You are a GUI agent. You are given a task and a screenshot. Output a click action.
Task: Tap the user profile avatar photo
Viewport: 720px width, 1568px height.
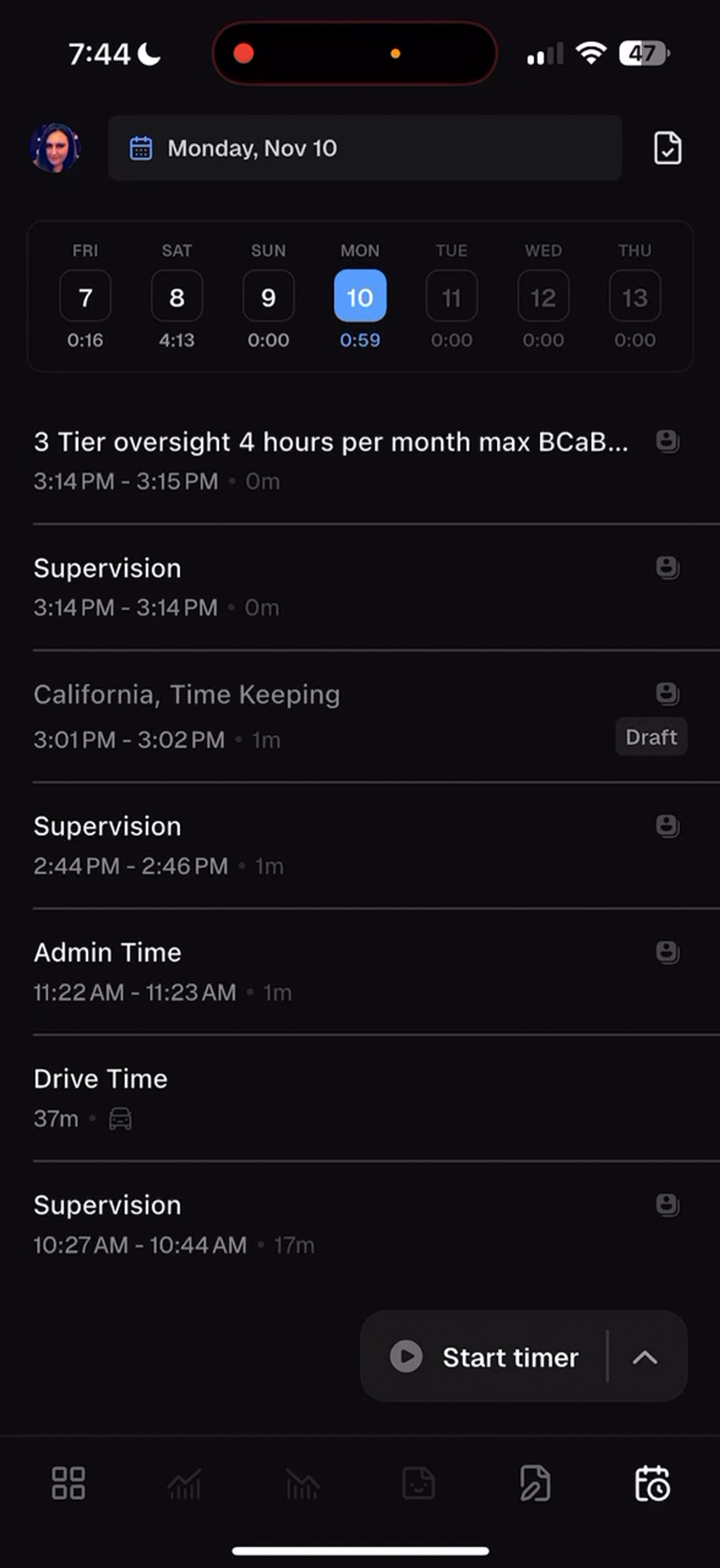(55, 148)
